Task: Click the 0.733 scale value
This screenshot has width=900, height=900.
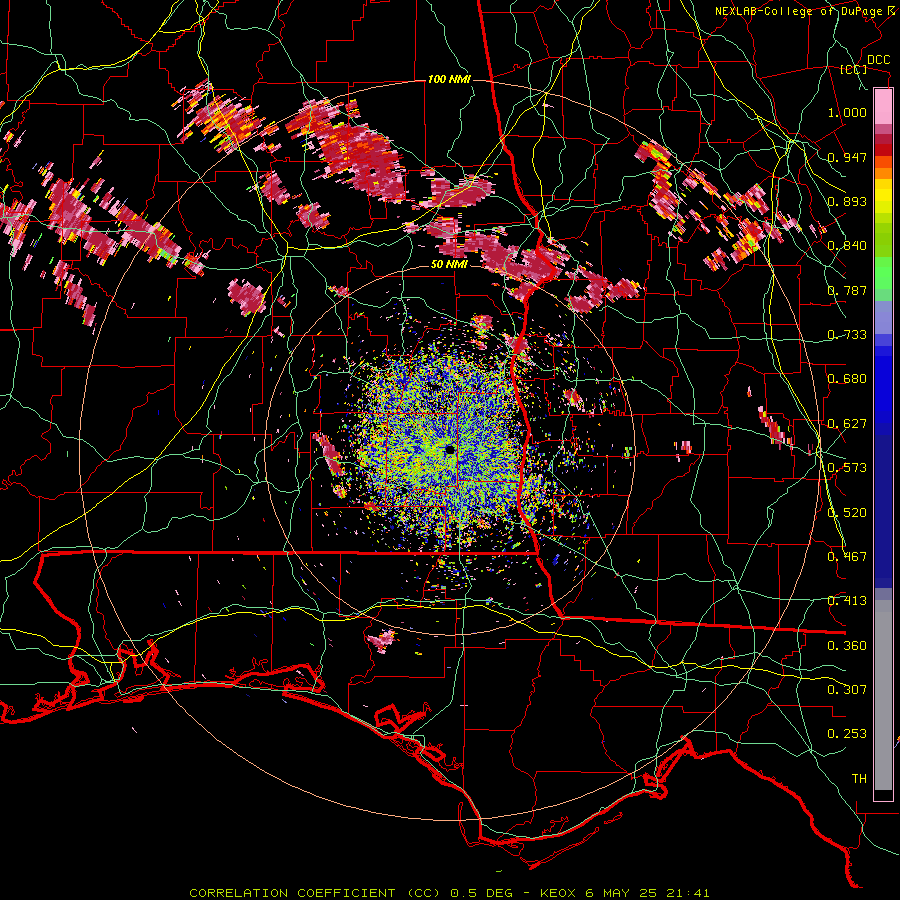Action: point(847,335)
